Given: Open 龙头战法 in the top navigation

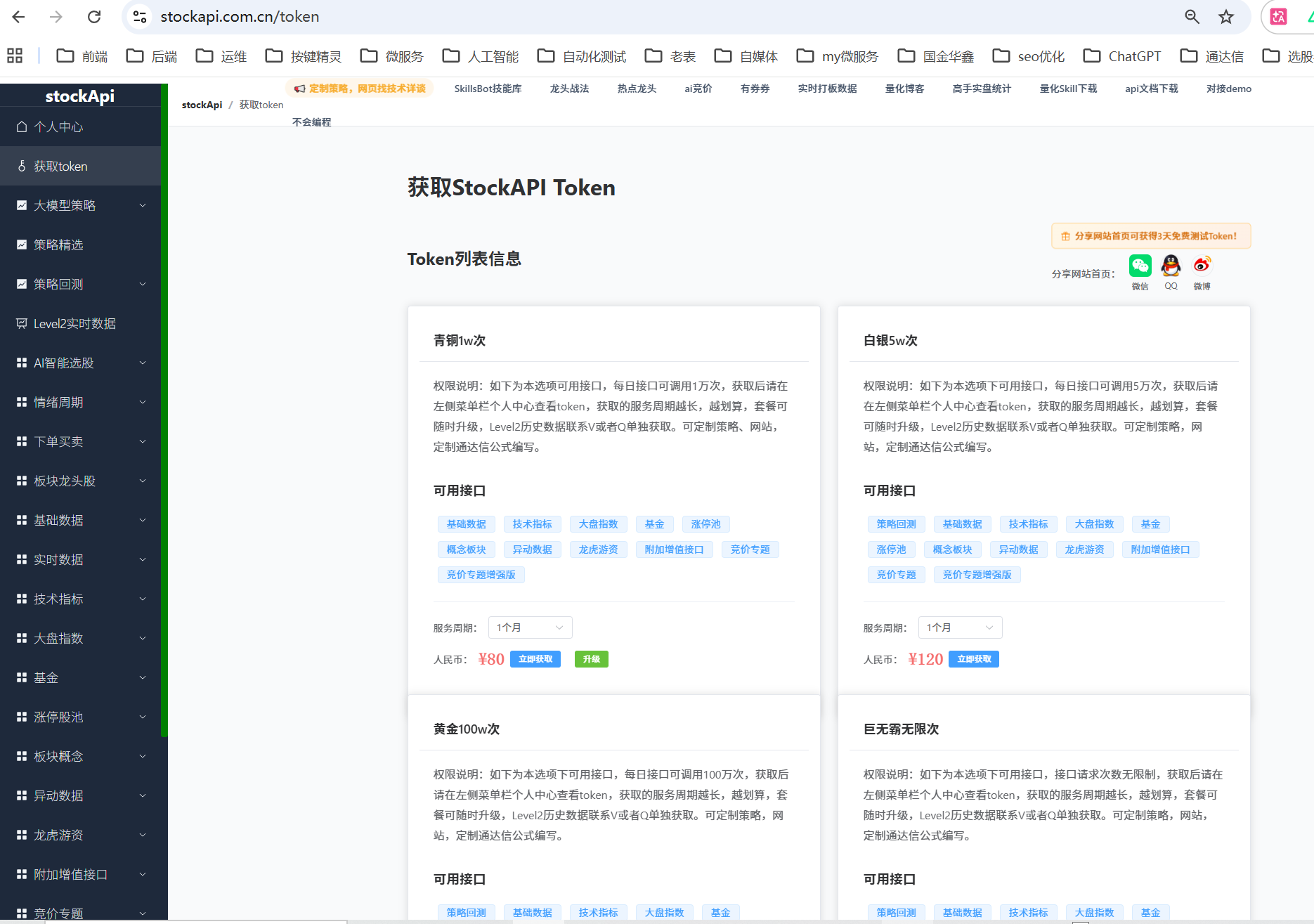Looking at the screenshot, I should 569,89.
